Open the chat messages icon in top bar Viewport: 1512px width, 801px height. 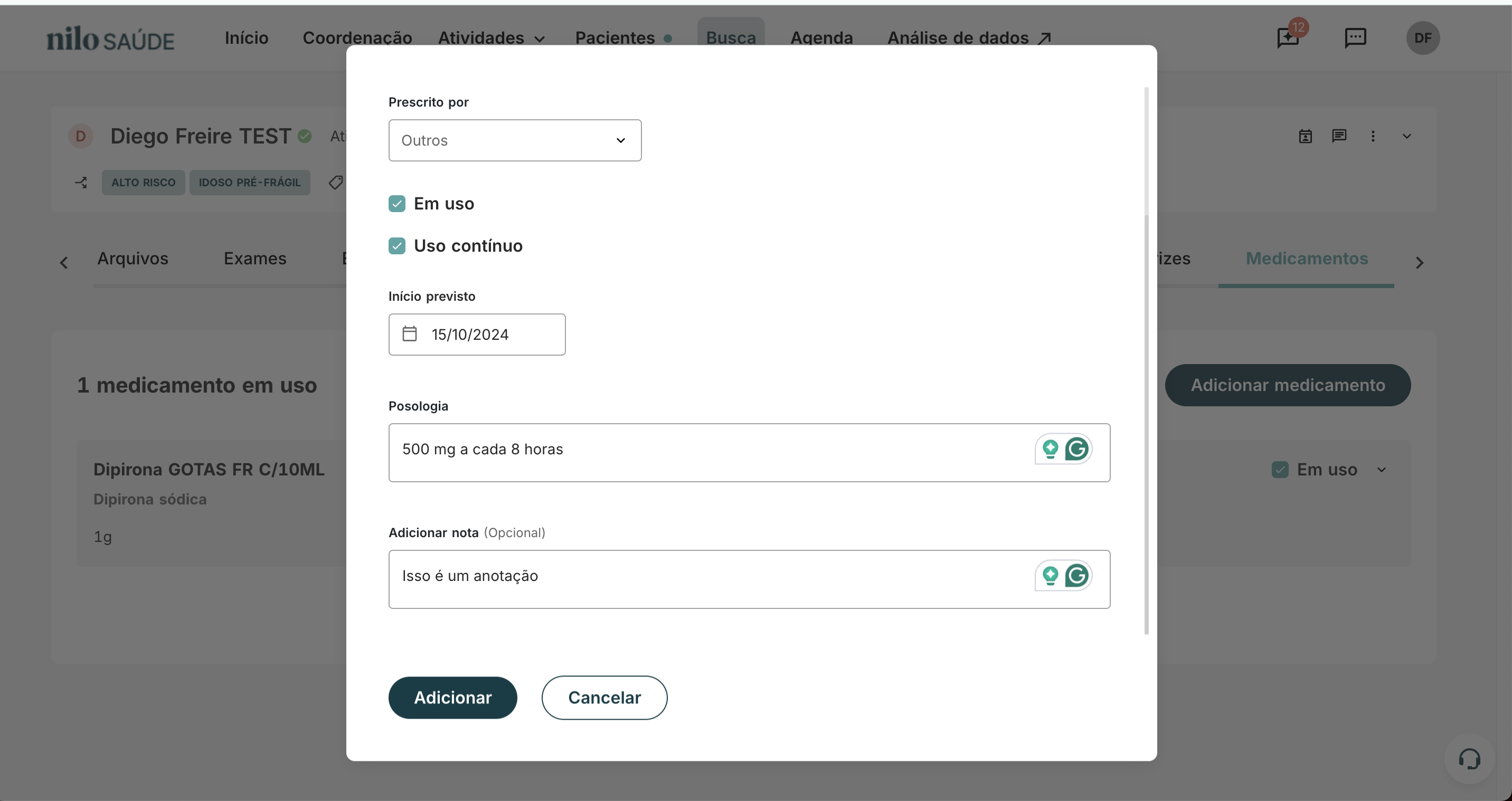click(1355, 37)
